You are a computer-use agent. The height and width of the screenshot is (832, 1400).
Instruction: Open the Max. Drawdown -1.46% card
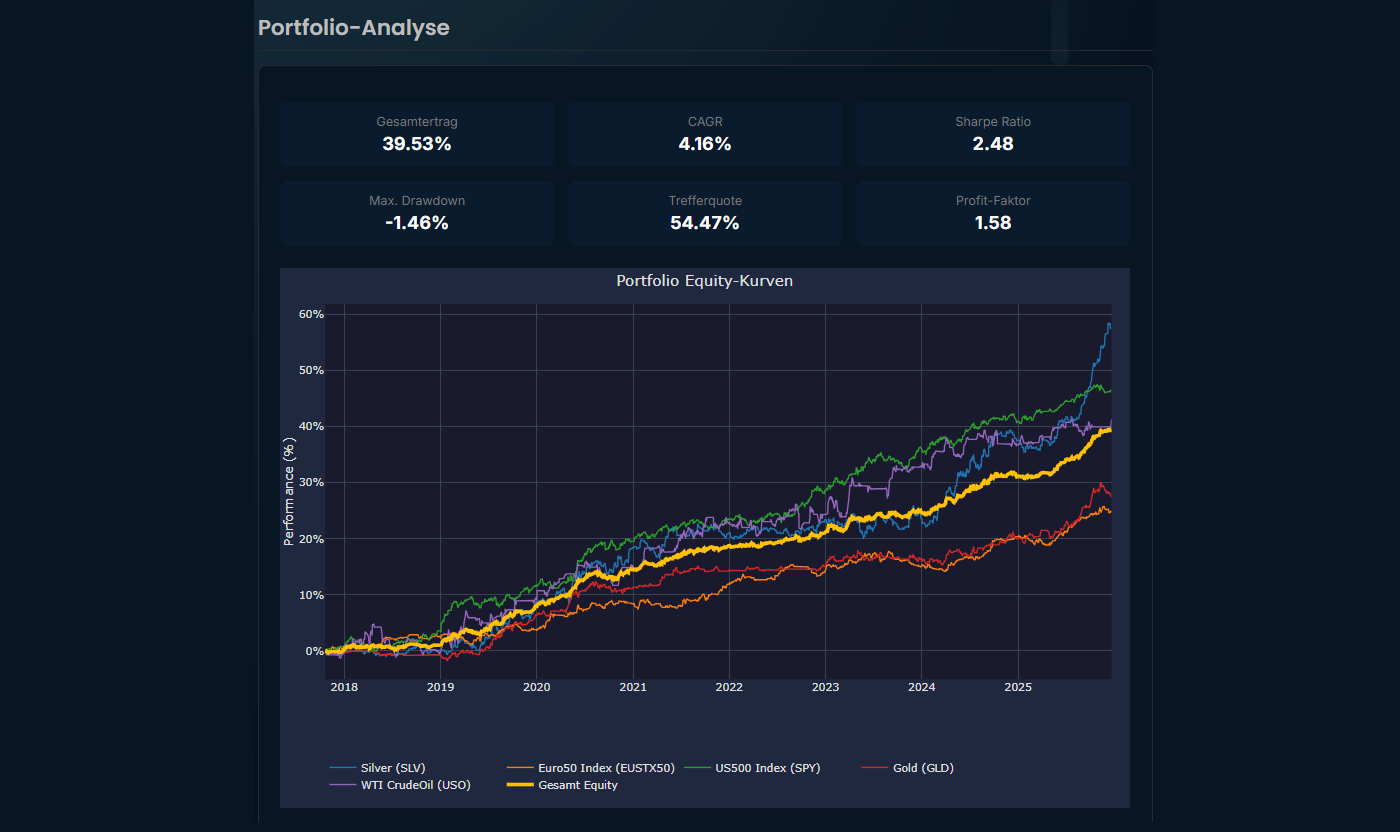pyautogui.click(x=417, y=213)
